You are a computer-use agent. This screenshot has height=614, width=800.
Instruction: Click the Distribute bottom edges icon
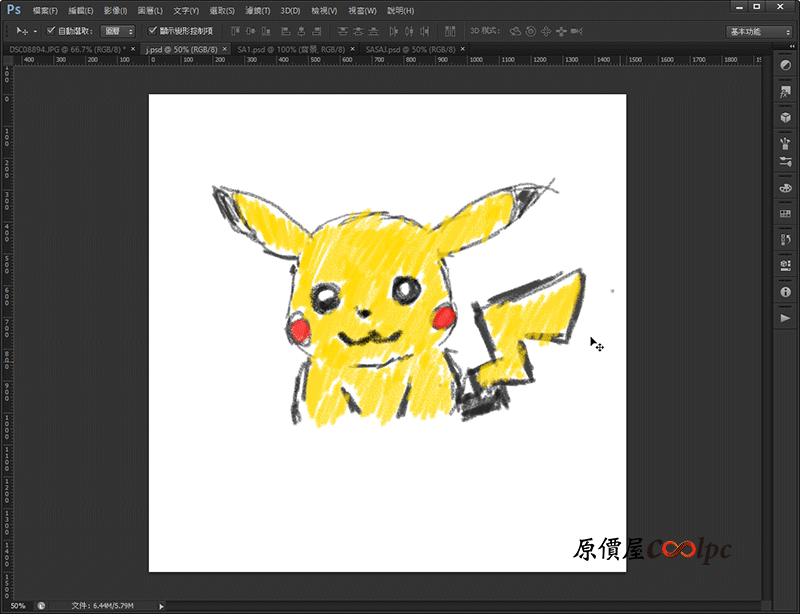click(373, 31)
